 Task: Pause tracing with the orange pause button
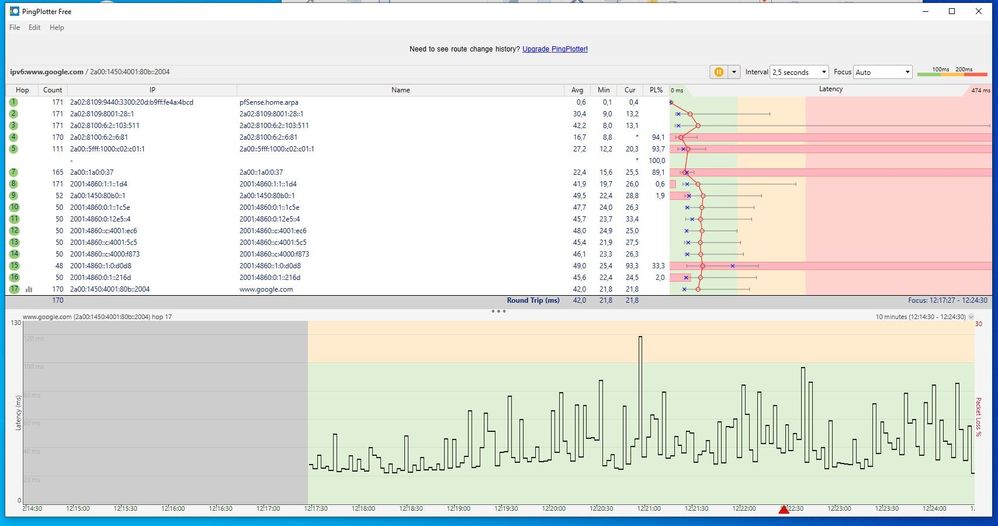tap(719, 72)
